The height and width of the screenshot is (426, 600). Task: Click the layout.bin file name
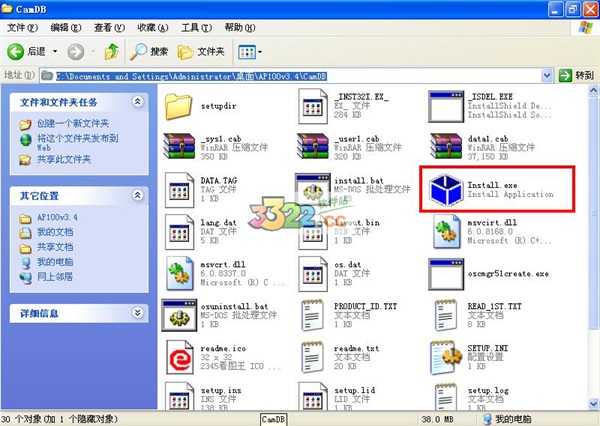(357, 222)
